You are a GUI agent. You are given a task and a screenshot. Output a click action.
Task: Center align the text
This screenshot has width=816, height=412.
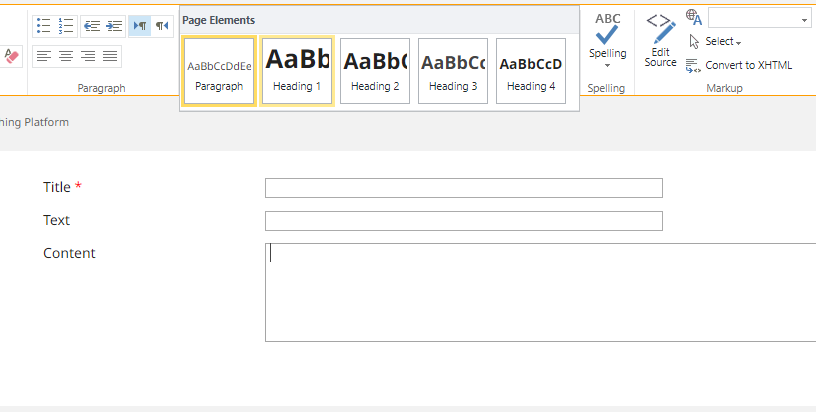point(66,56)
